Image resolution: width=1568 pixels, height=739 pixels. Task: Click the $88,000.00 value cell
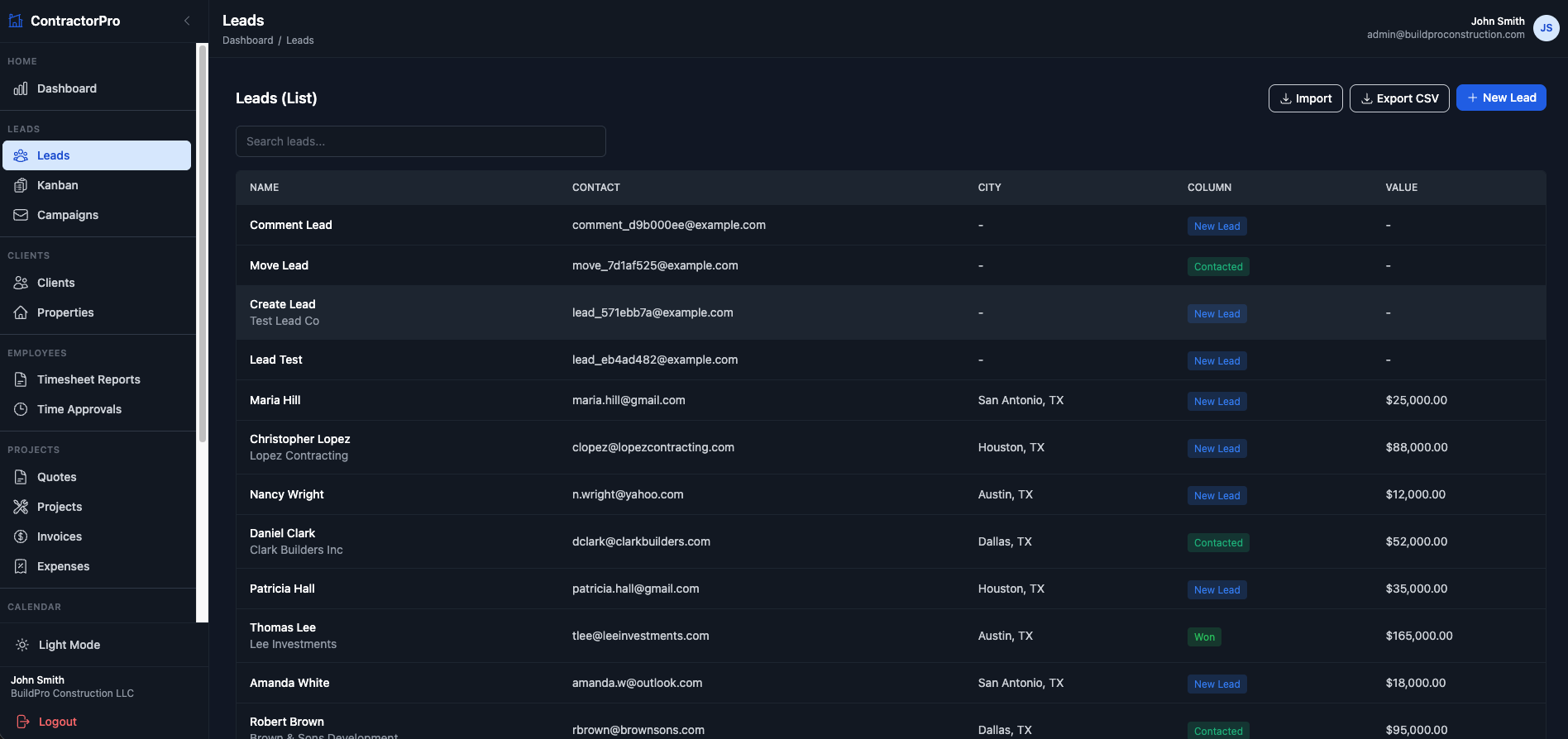click(1416, 447)
